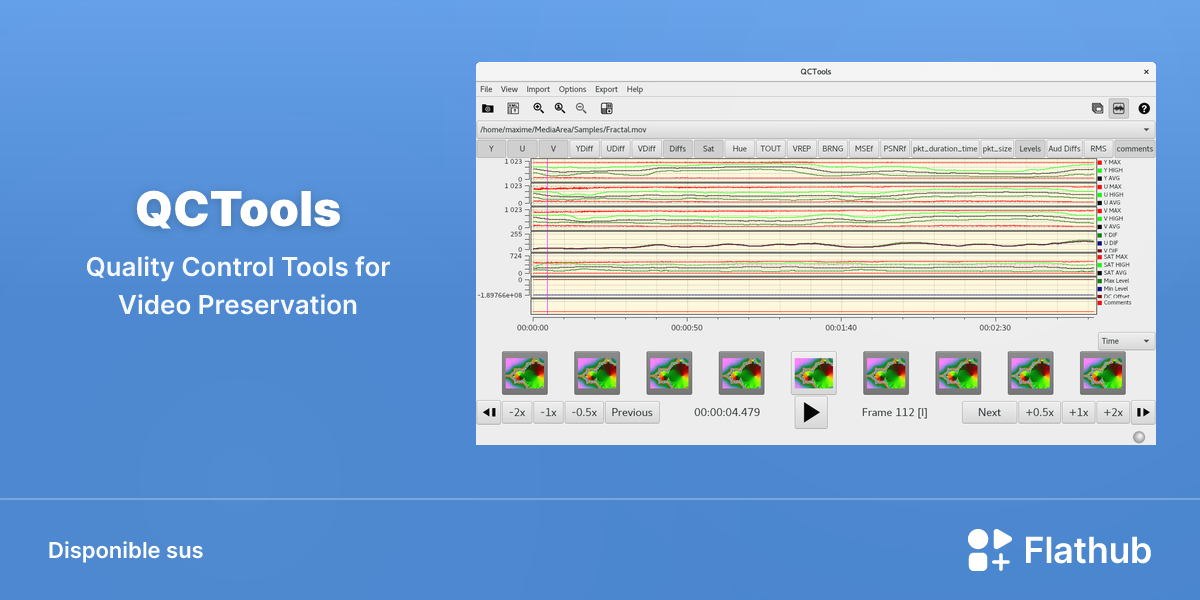This screenshot has width=1200, height=600.
Task: Click the 00:00:04.479 timecode text
Action: 727,412
